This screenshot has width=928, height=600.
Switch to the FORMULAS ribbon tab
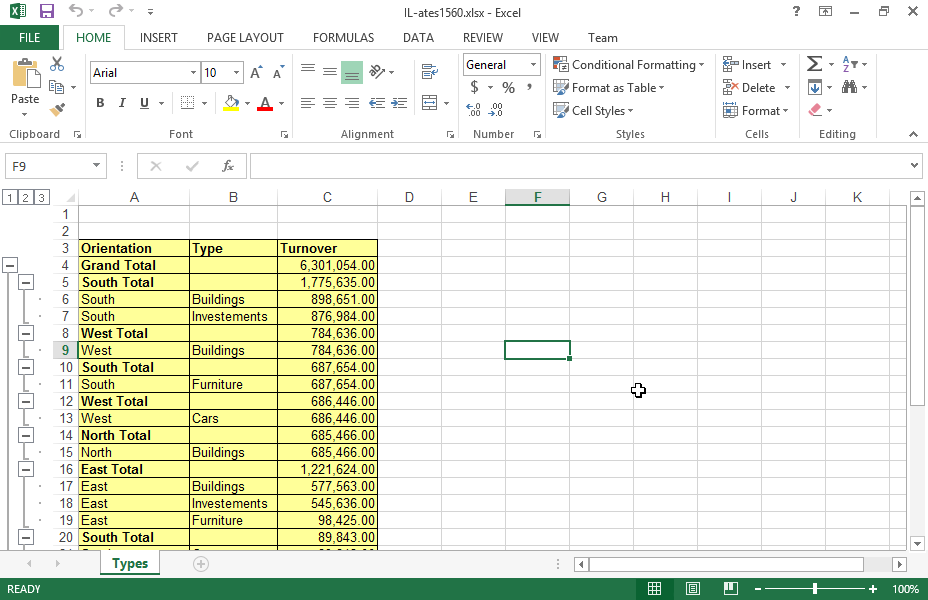pyautogui.click(x=343, y=38)
